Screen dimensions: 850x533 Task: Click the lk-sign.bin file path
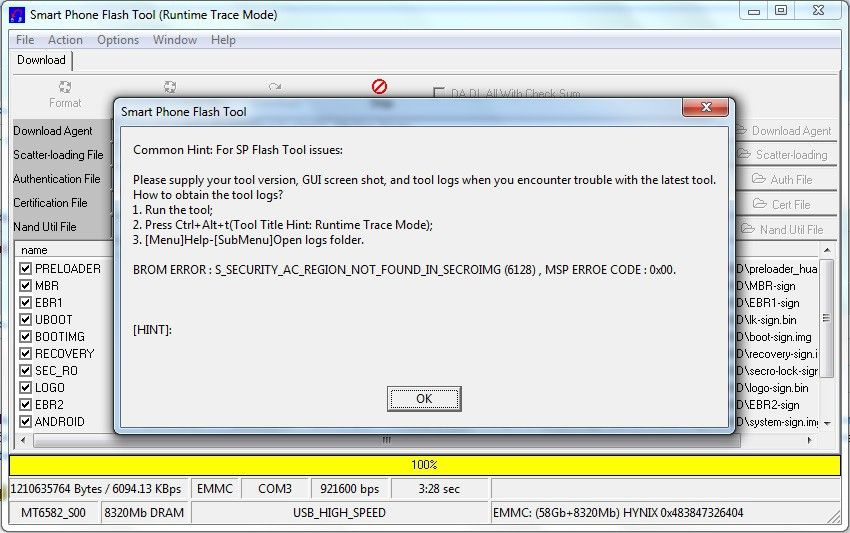pyautogui.click(x=767, y=320)
